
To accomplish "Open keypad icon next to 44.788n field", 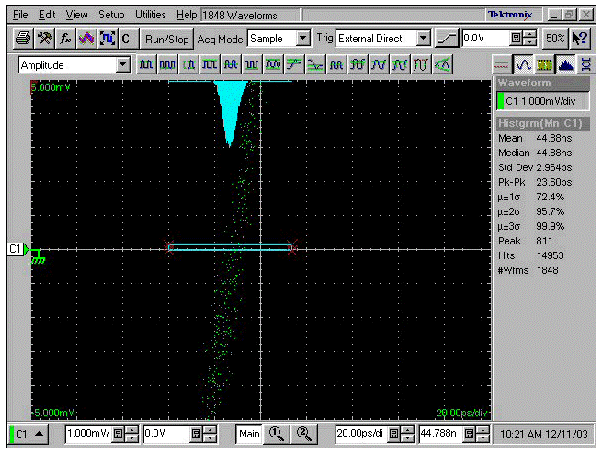I will tap(469, 434).
